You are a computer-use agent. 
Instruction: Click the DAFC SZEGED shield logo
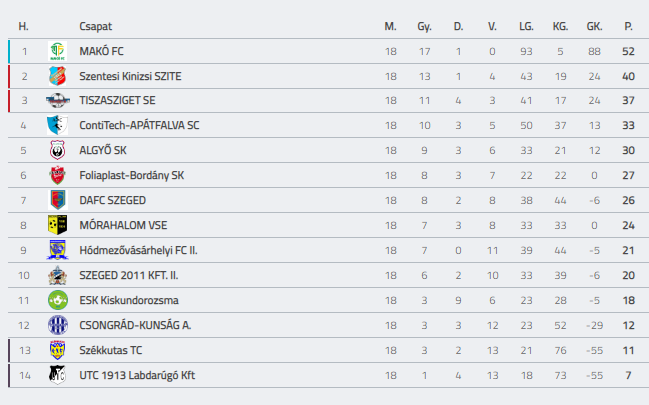tap(58, 200)
